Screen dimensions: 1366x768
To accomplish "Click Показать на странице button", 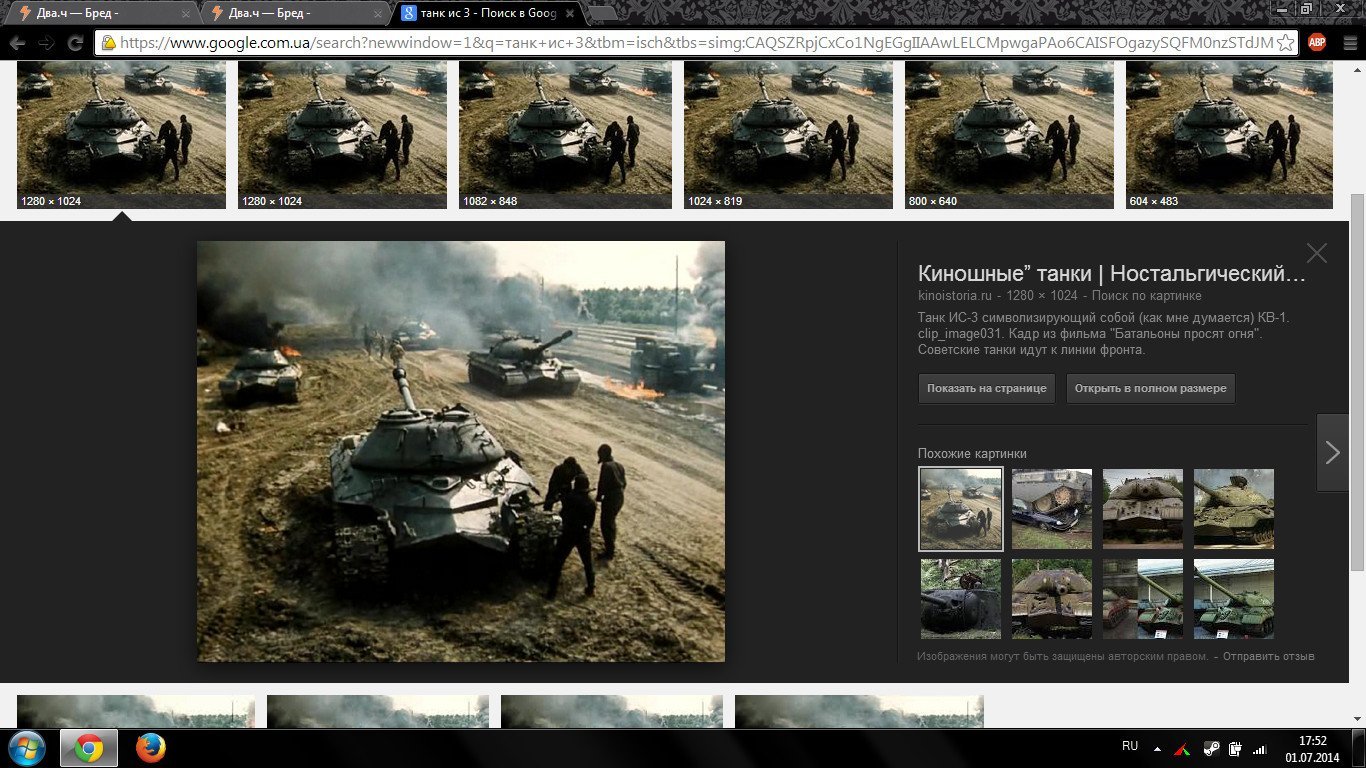I will (x=986, y=388).
